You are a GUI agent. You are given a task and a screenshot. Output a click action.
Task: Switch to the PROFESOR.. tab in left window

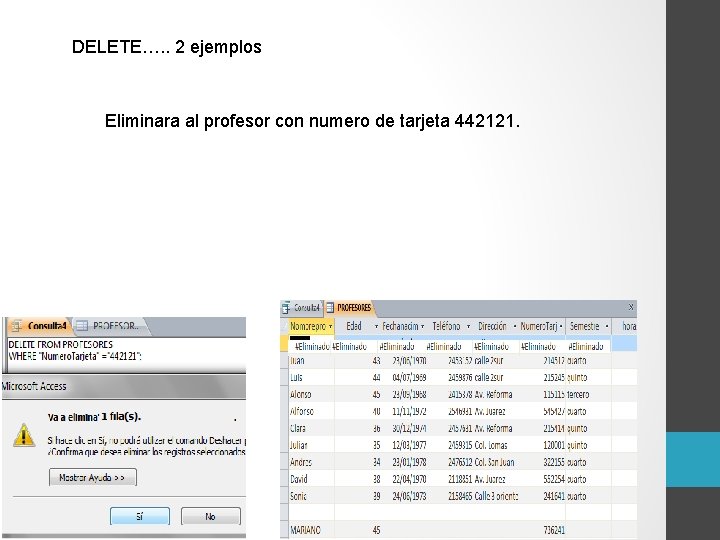click(110, 326)
